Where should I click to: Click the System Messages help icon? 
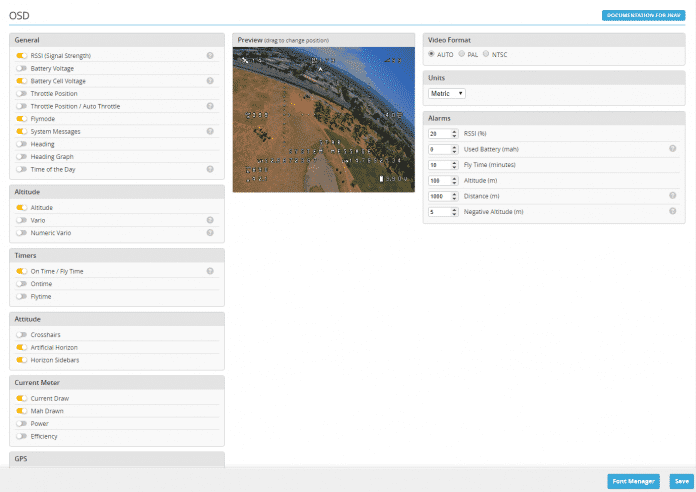tap(210, 131)
